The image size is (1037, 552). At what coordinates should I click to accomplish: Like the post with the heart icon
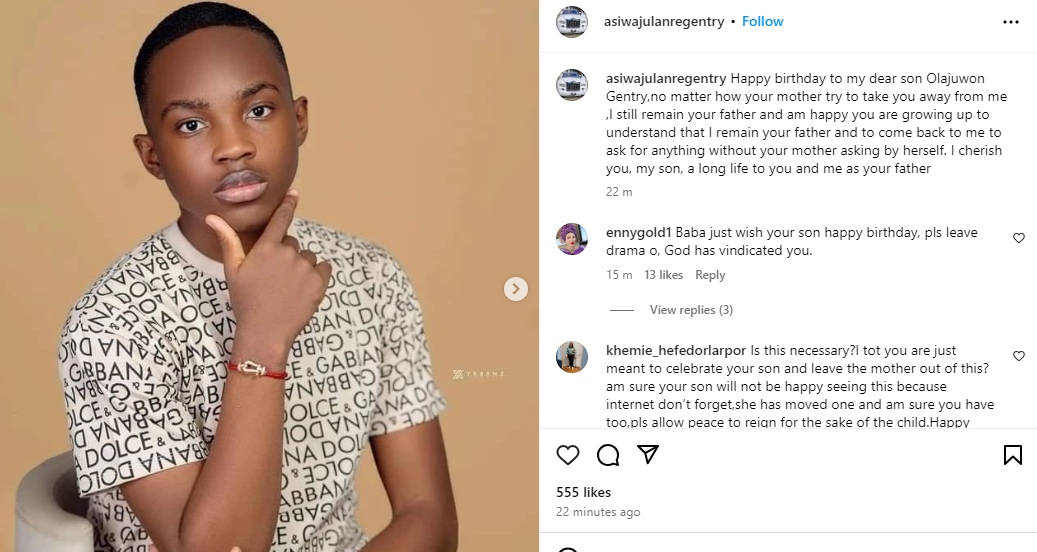tap(568, 455)
